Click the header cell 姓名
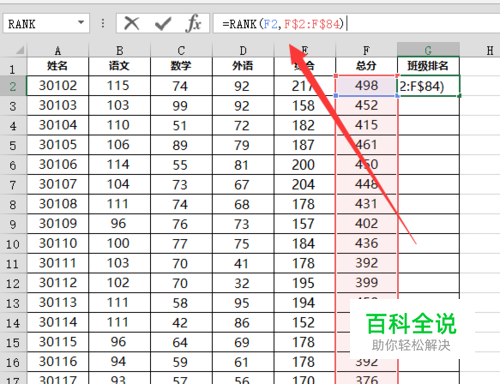Viewport: 500px width, 384px height. [58, 66]
